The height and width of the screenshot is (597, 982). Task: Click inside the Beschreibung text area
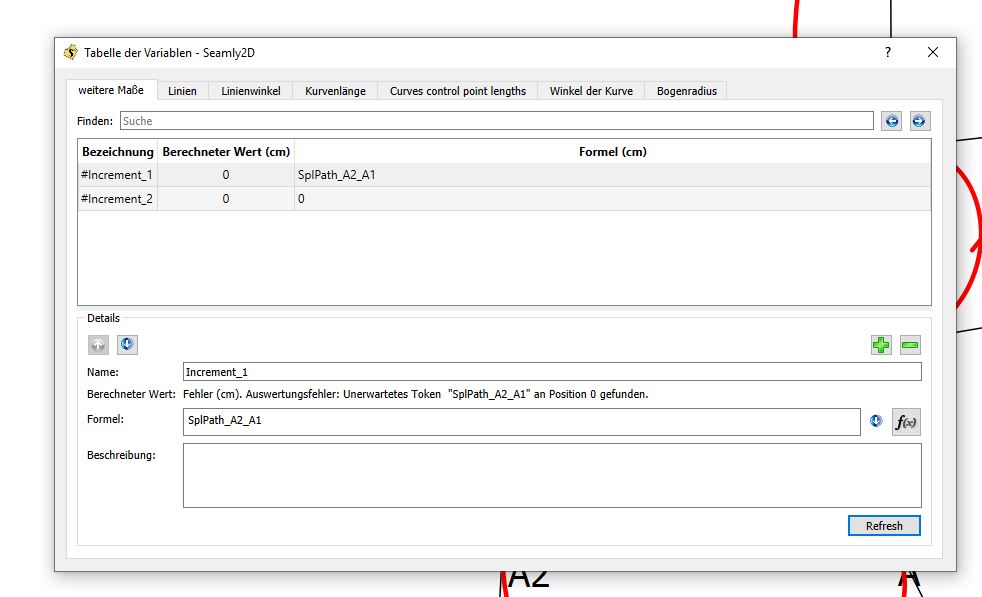point(551,476)
